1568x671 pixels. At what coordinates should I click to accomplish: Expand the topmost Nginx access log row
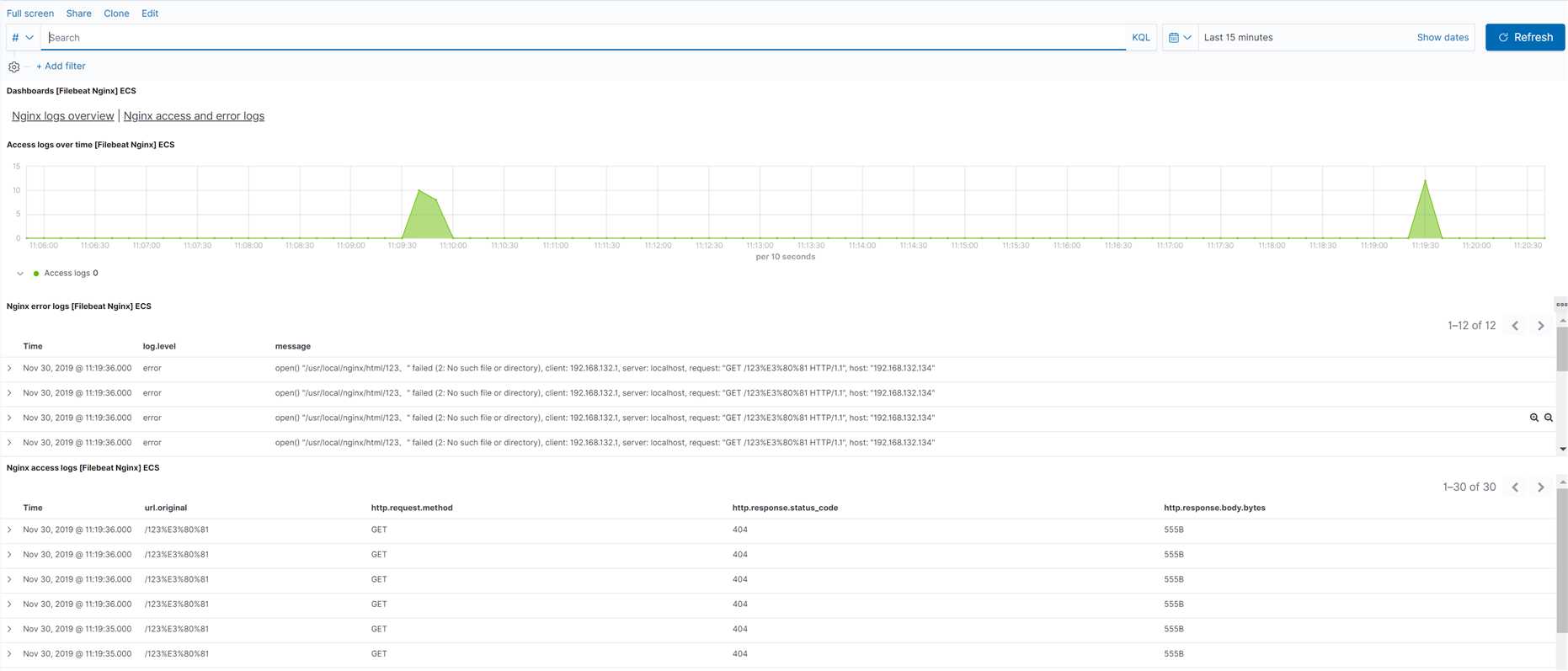point(10,530)
